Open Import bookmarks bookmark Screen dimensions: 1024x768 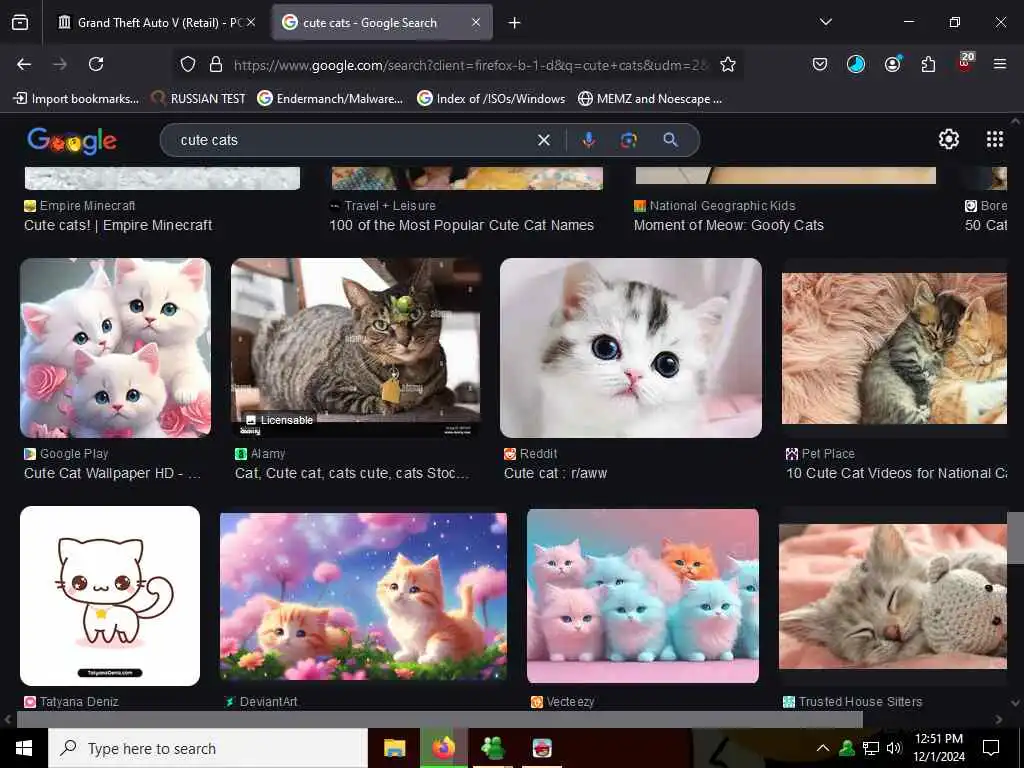click(76, 99)
